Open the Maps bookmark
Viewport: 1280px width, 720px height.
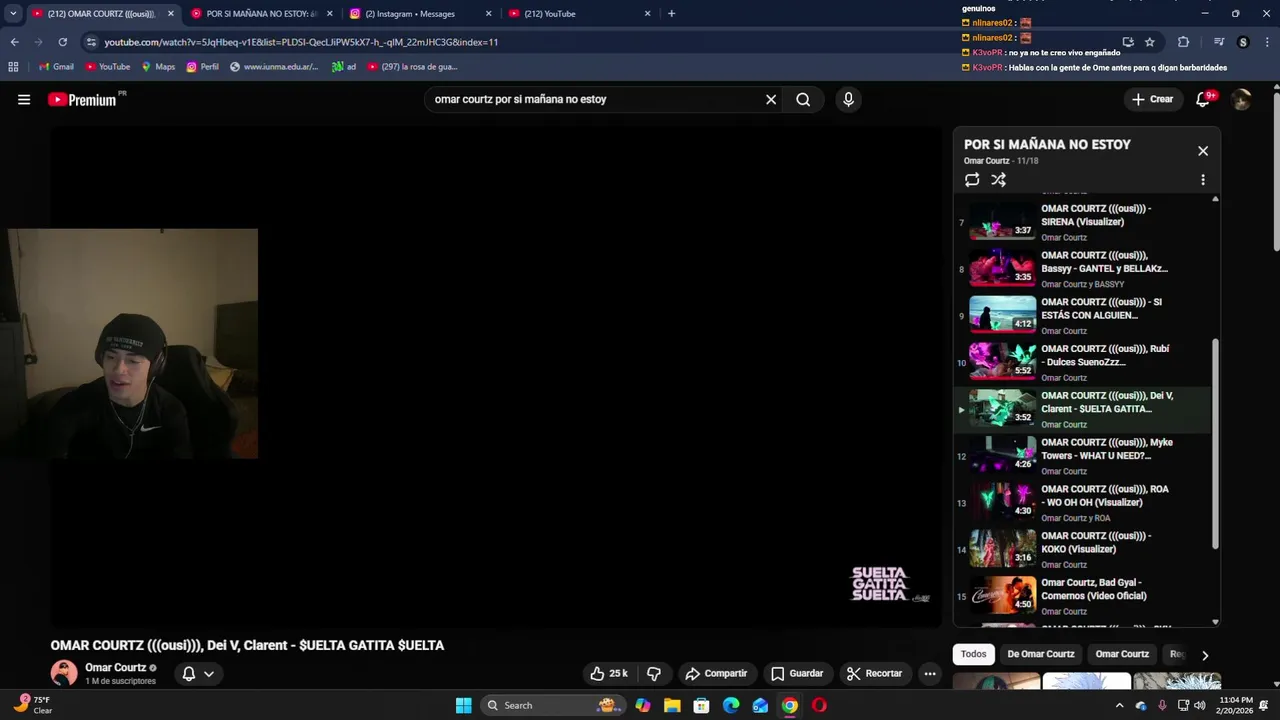point(158,67)
